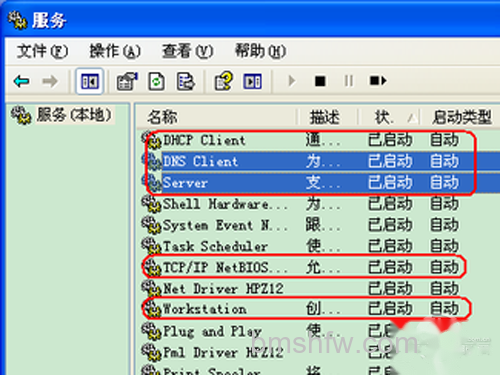Screen dimensions: 500x375
Task: Click the Back arrow toolbar icon
Action: click(22, 81)
